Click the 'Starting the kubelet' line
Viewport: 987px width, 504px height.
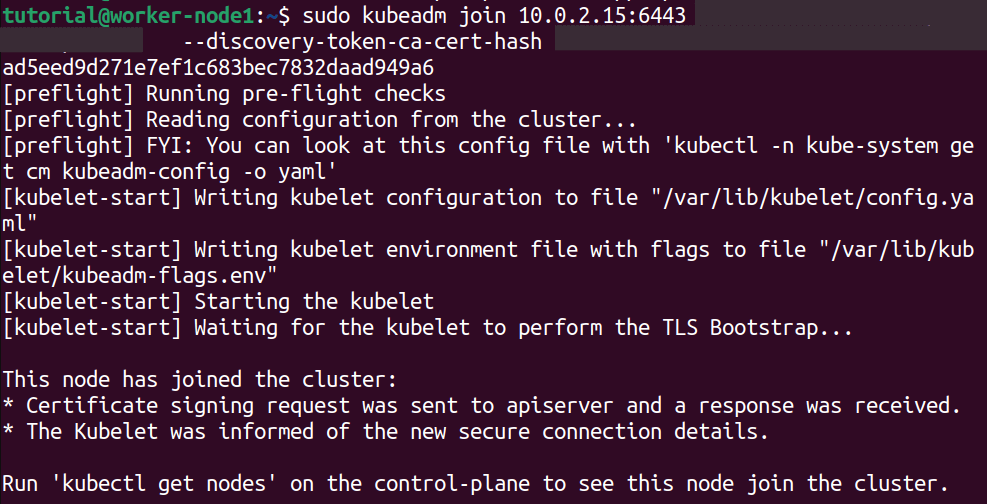[x=313, y=300]
